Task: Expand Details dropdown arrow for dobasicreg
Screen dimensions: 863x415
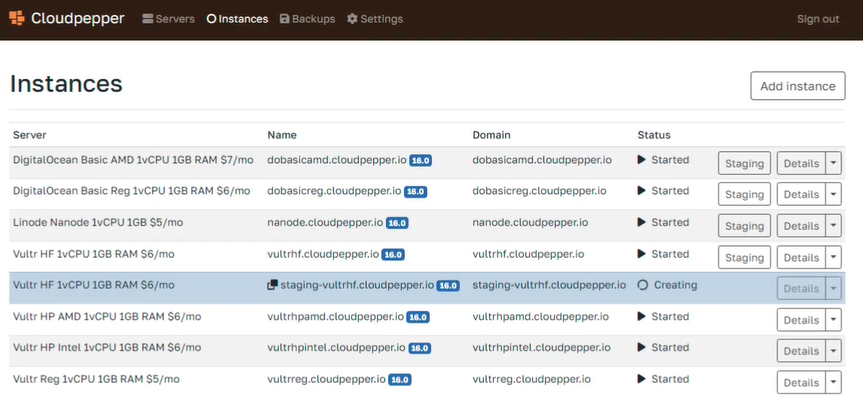Action: (833, 194)
